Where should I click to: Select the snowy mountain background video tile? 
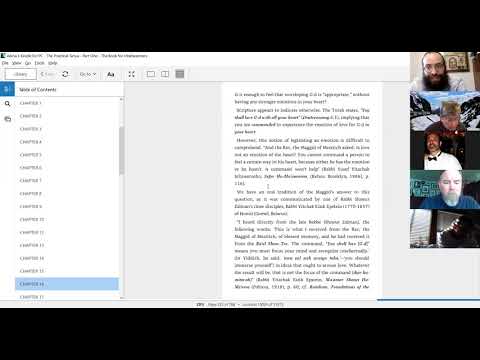[x=445, y=111]
